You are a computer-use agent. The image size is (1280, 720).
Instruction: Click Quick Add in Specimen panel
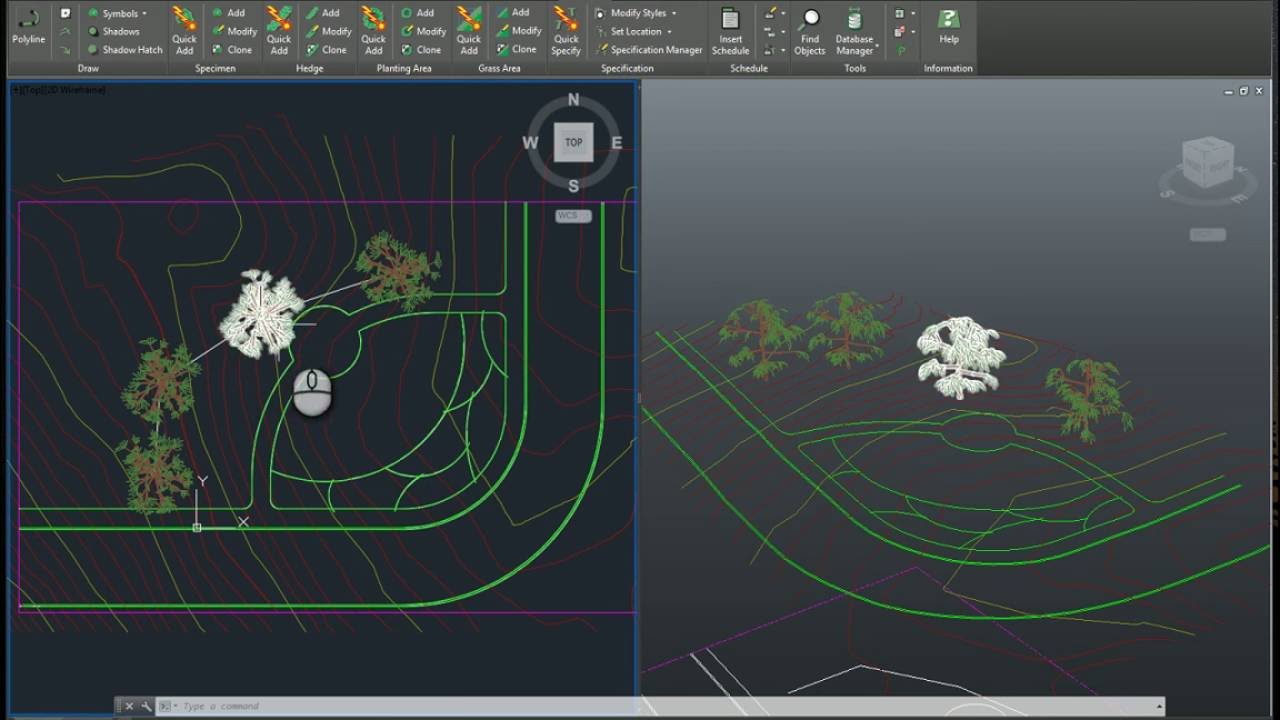click(x=184, y=31)
